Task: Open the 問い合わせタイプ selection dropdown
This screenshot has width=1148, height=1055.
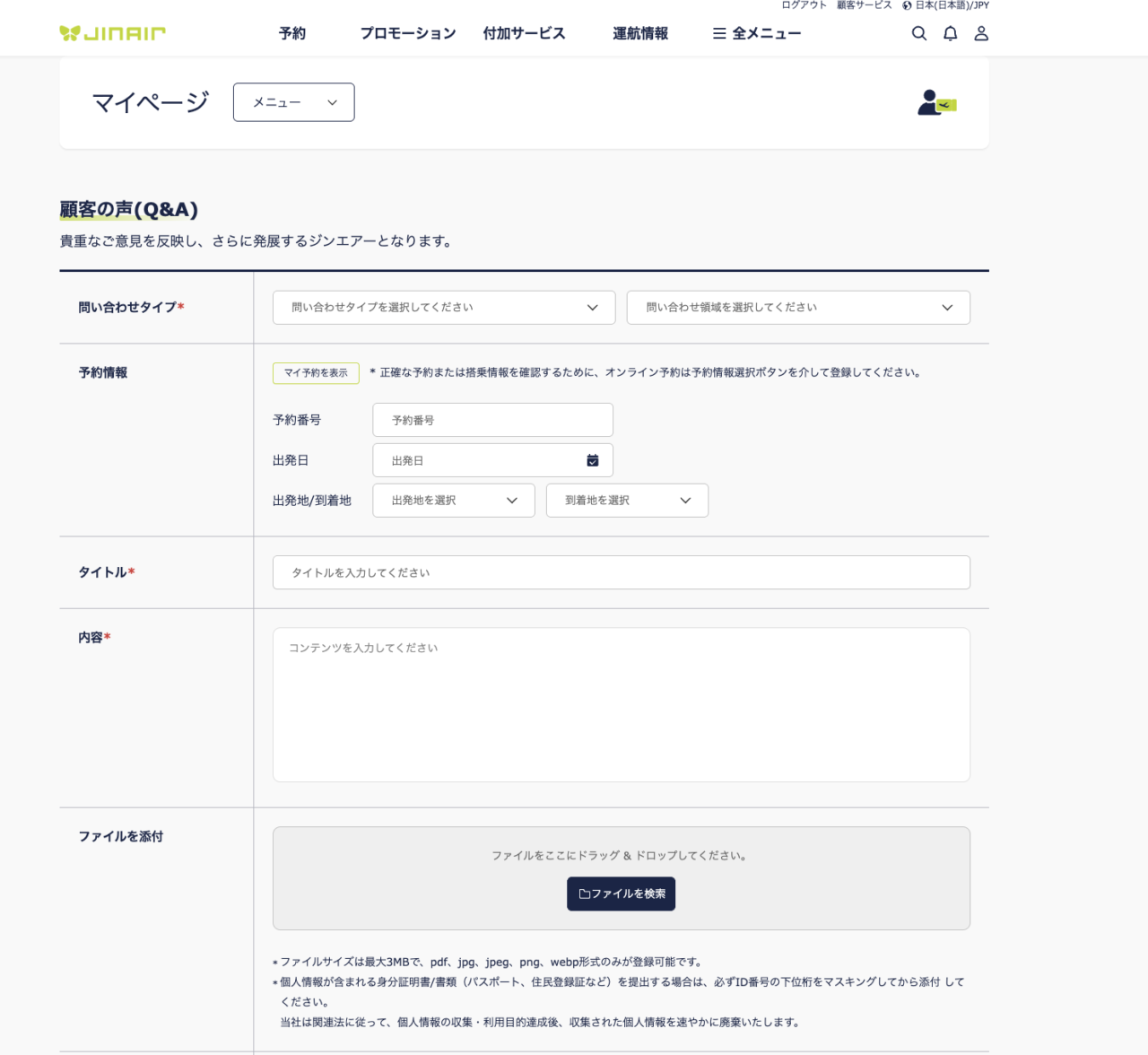Action: (443, 308)
